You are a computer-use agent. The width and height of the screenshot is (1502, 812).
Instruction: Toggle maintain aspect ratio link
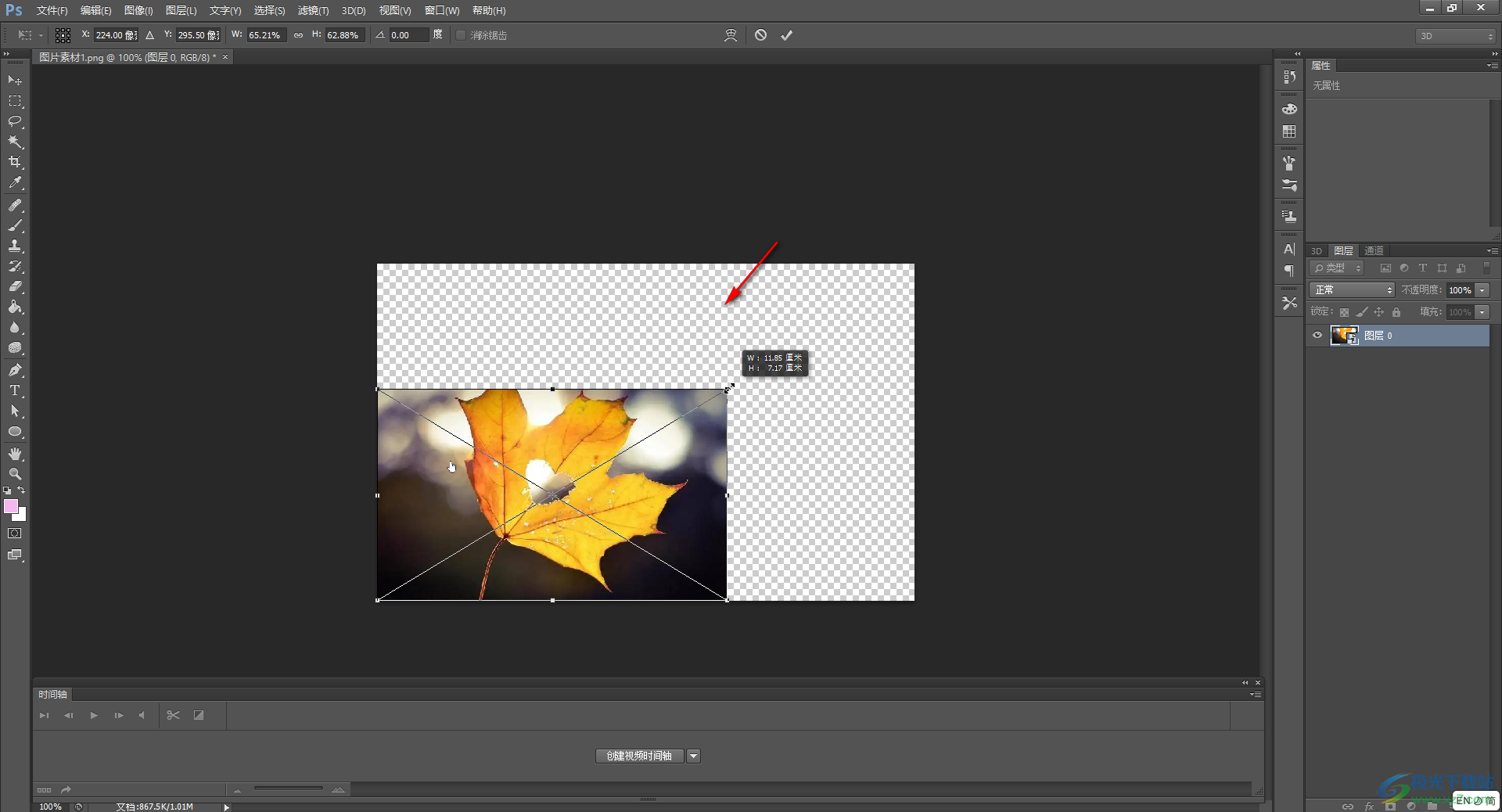tap(298, 35)
